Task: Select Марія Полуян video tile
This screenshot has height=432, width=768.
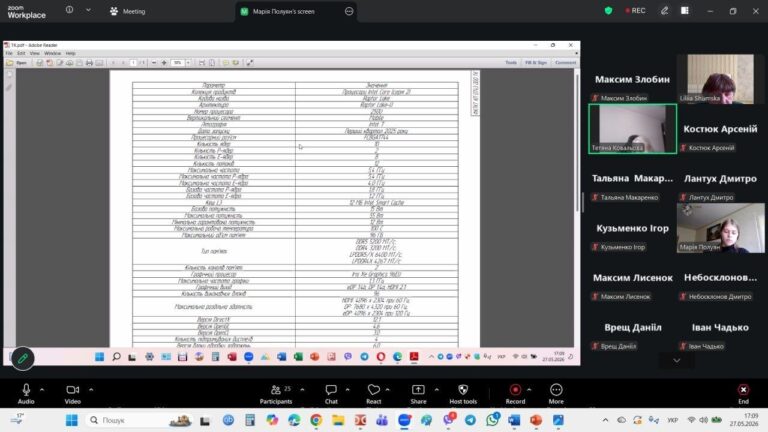Action: coord(720,228)
